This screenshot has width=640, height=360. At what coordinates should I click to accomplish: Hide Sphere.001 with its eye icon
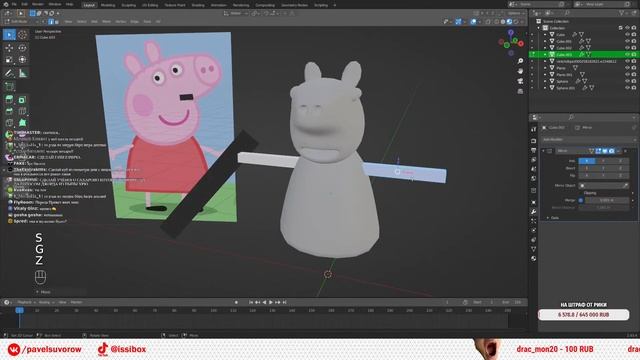click(627, 88)
